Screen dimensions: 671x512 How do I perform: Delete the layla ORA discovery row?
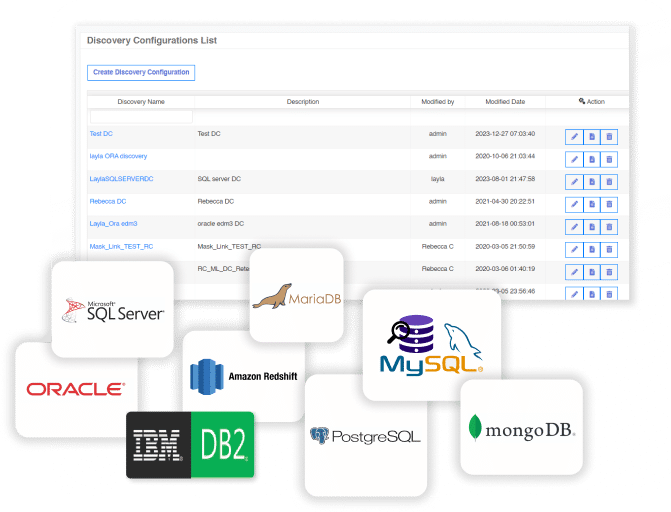click(609, 160)
